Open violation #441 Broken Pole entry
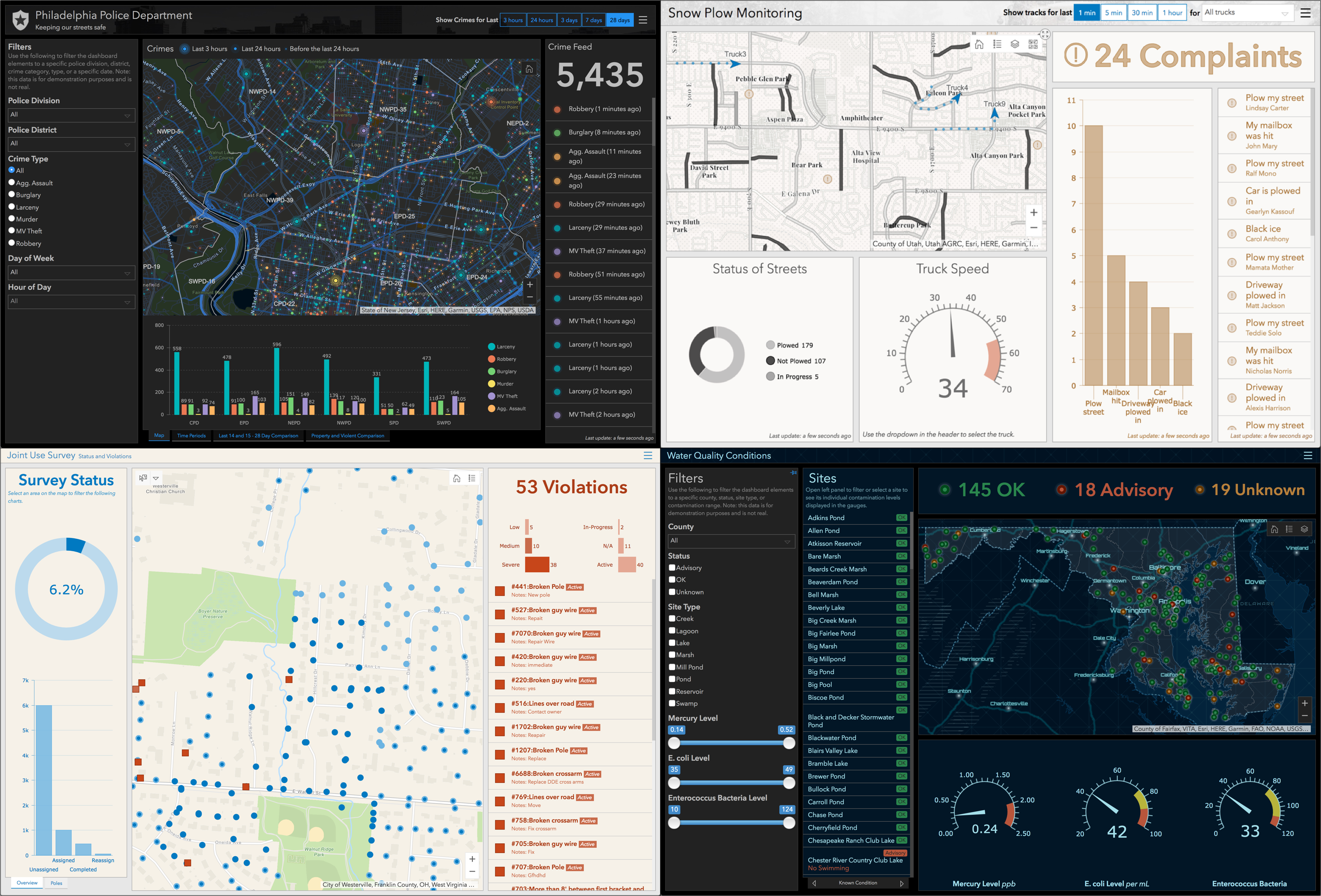This screenshot has height=896, width=1321. 571,590
